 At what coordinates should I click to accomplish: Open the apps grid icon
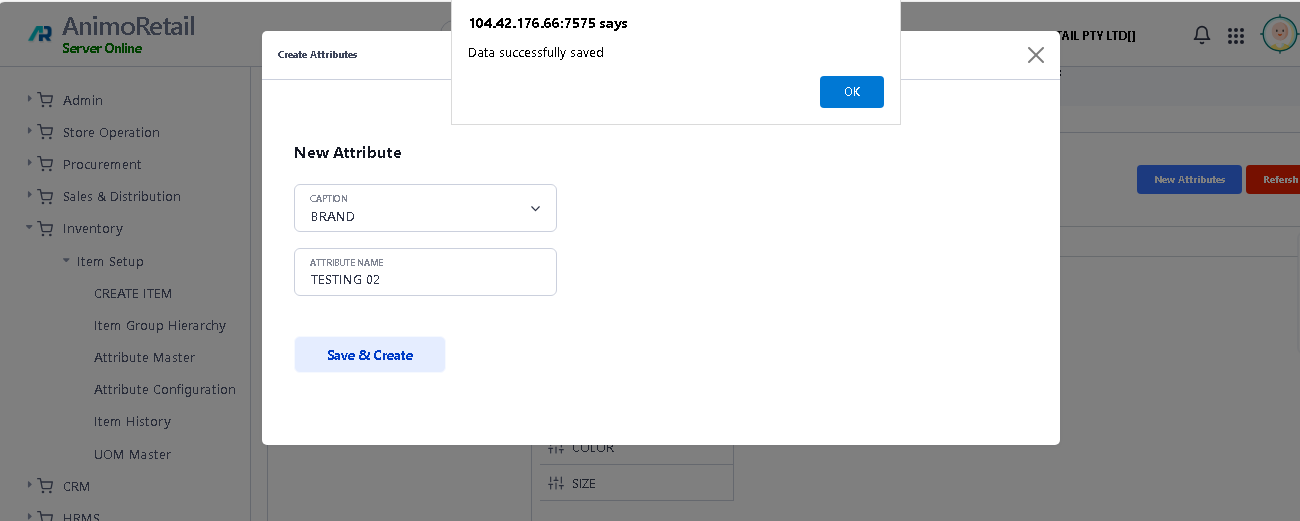point(1235,36)
